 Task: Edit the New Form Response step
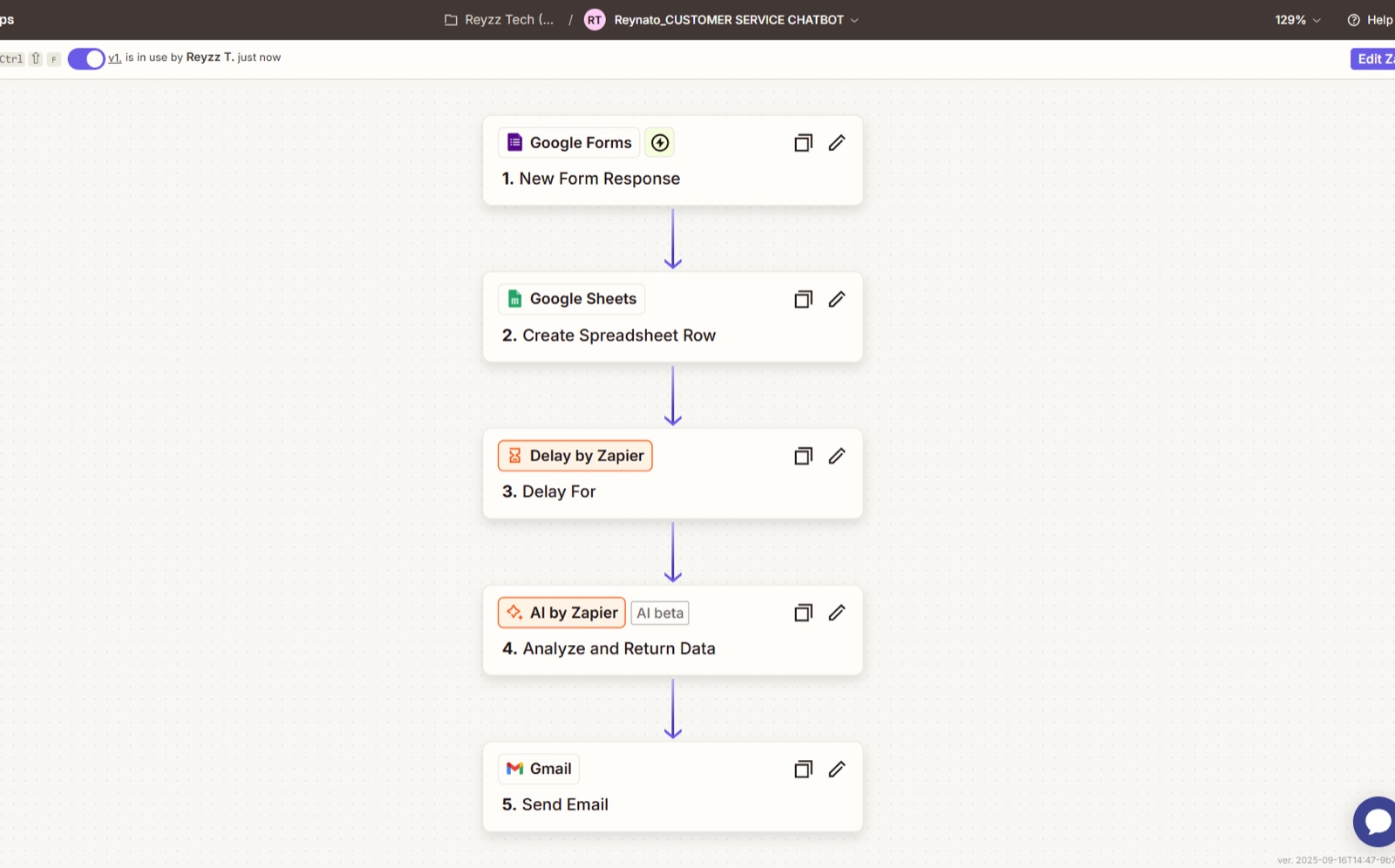[837, 142]
